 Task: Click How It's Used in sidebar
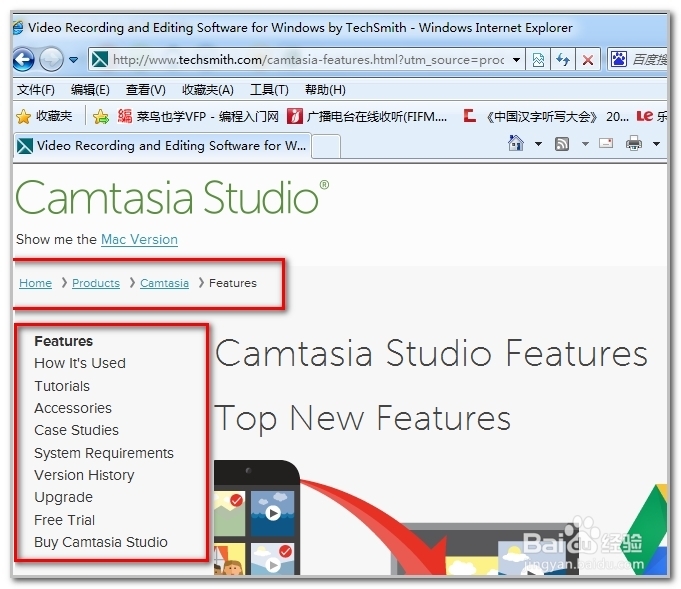[80, 363]
